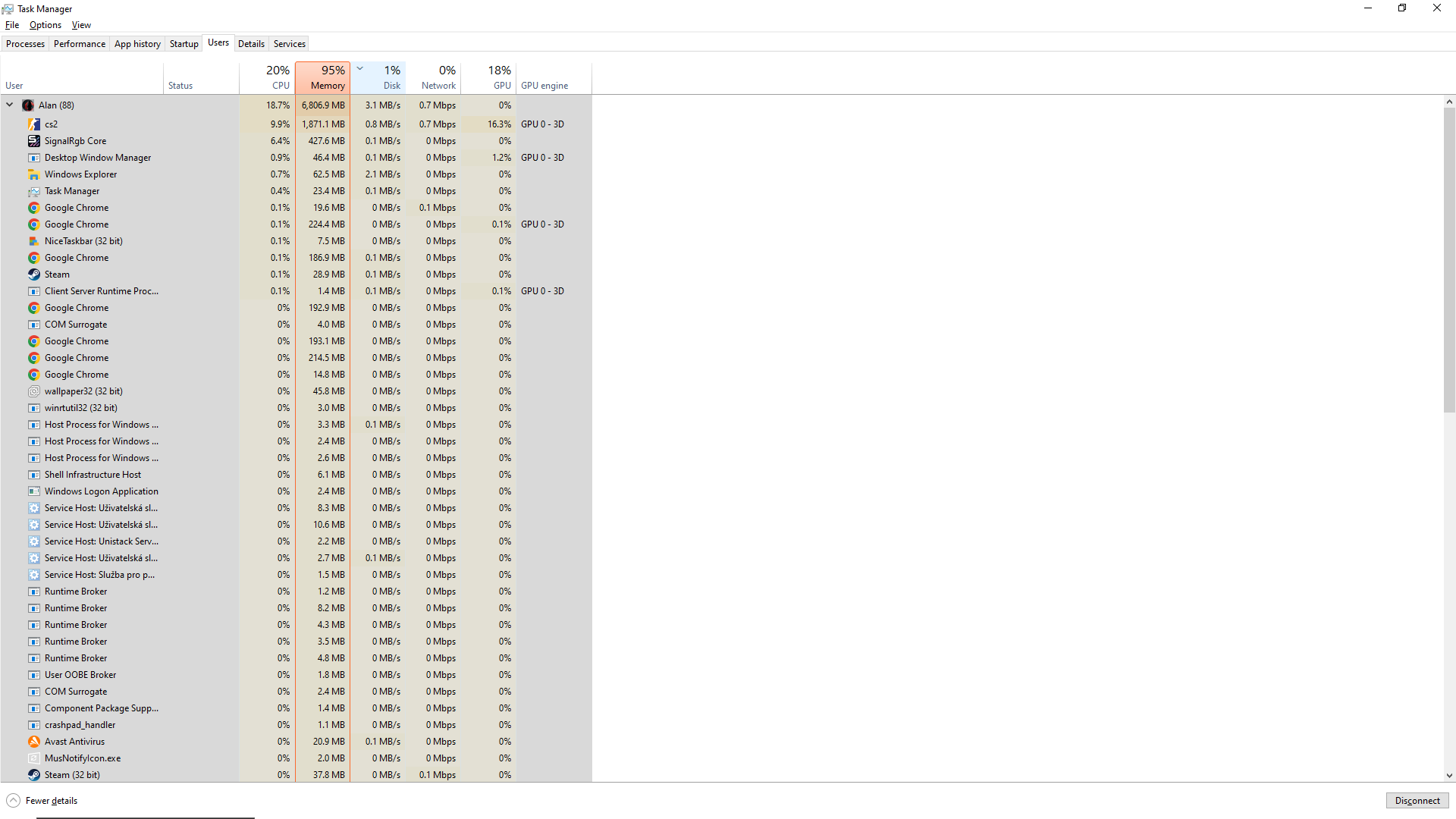
Task: Click the wallpaper32 (32 bit) icon
Action: (34, 391)
